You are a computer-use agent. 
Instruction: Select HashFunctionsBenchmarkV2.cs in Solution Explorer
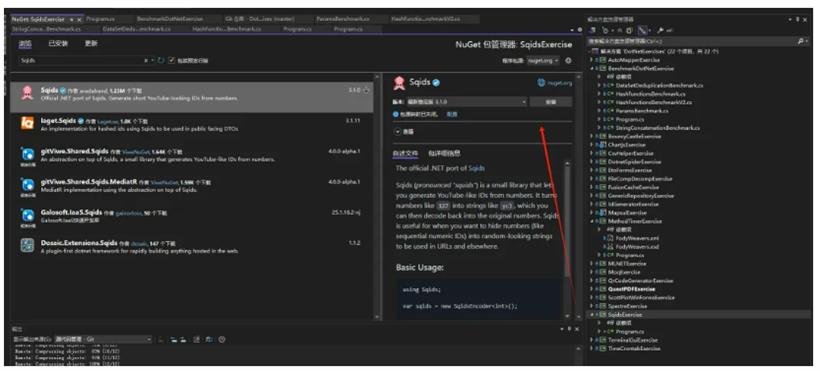[654, 103]
